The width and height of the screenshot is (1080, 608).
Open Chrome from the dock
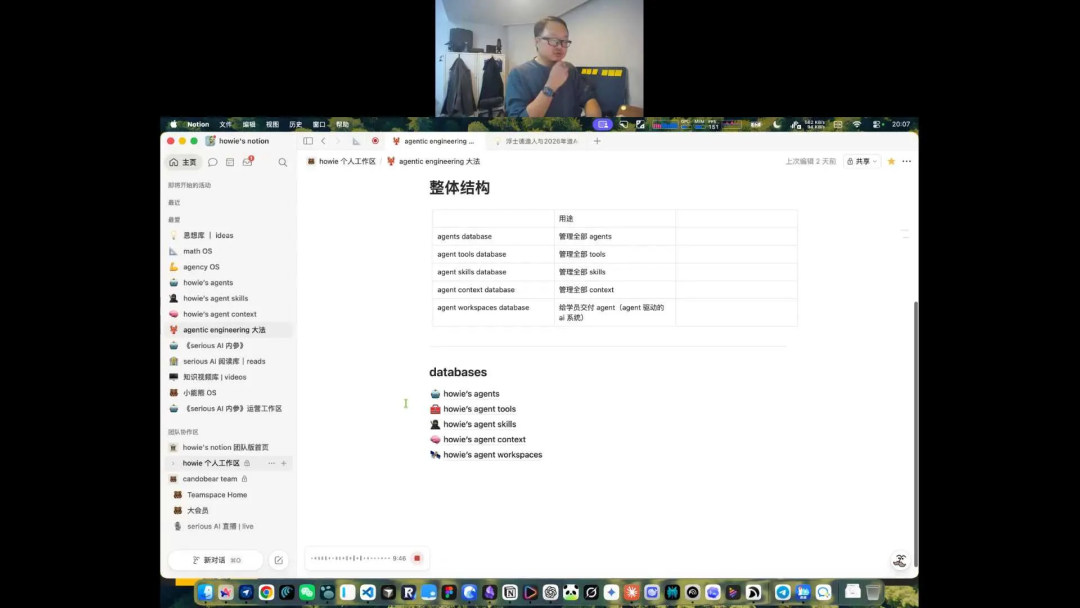pos(267,592)
